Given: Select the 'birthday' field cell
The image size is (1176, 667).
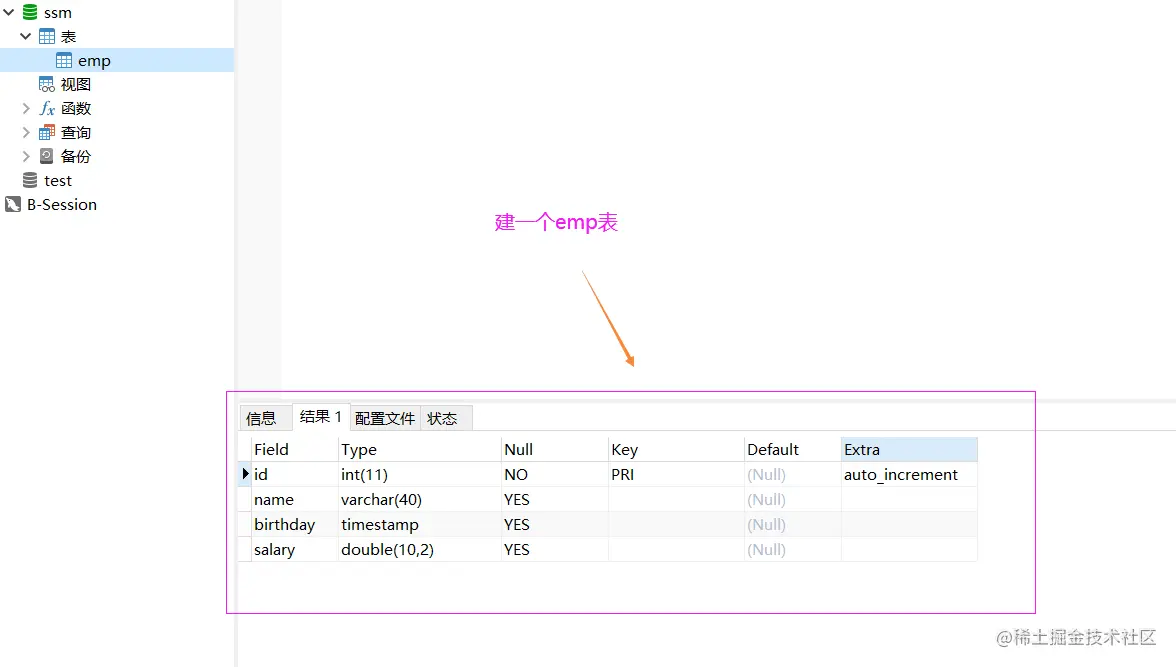Looking at the screenshot, I should tap(295, 524).
